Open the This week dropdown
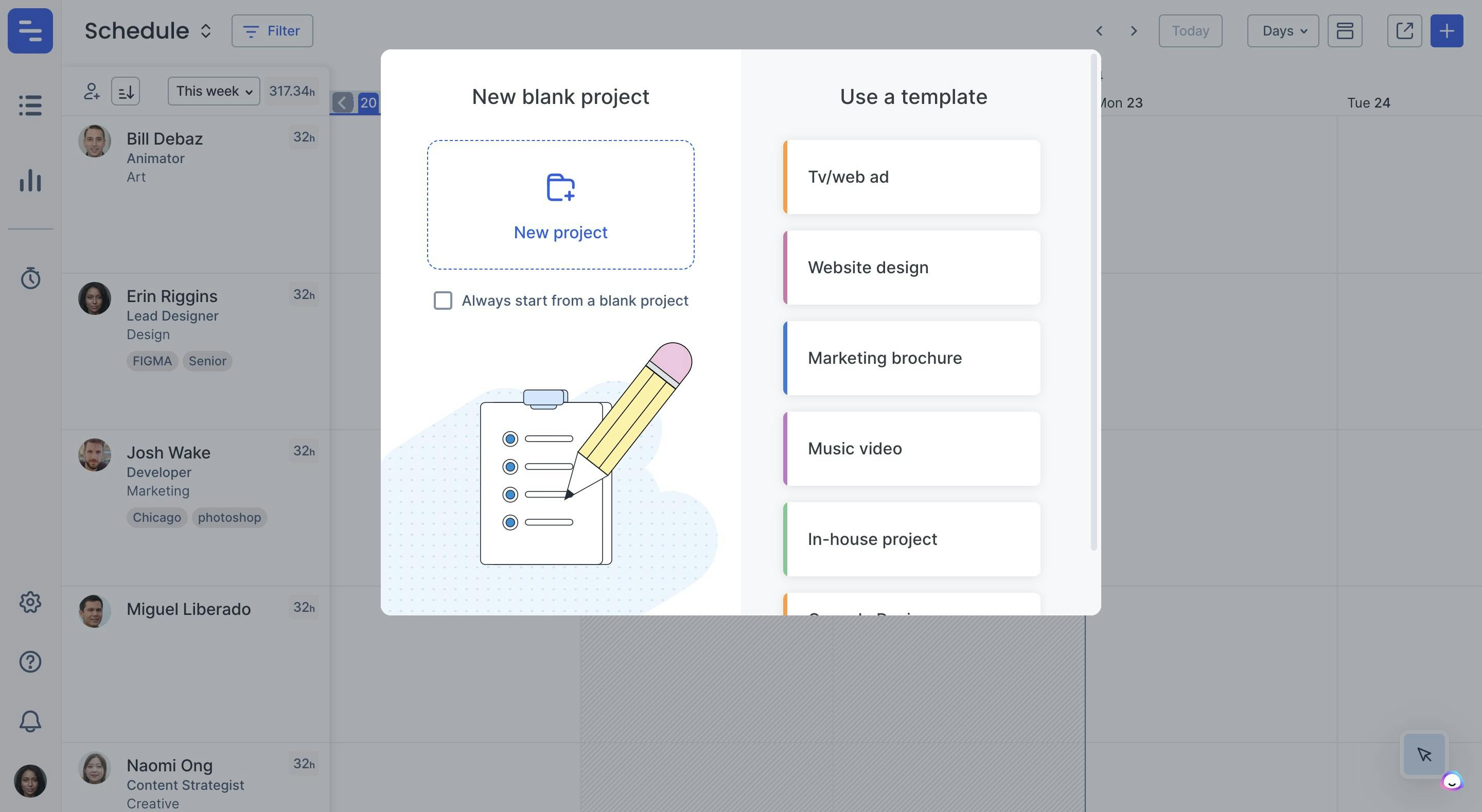This screenshot has height=812, width=1482. click(x=214, y=91)
